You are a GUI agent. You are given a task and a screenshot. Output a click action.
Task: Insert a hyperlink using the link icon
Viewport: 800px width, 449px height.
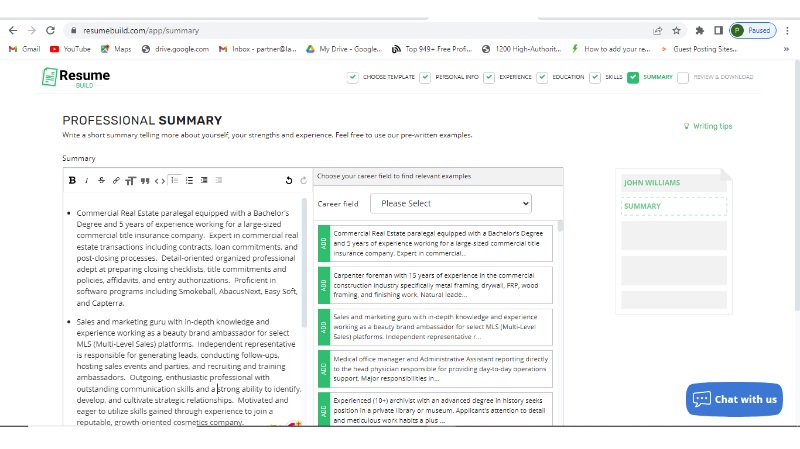(116, 180)
